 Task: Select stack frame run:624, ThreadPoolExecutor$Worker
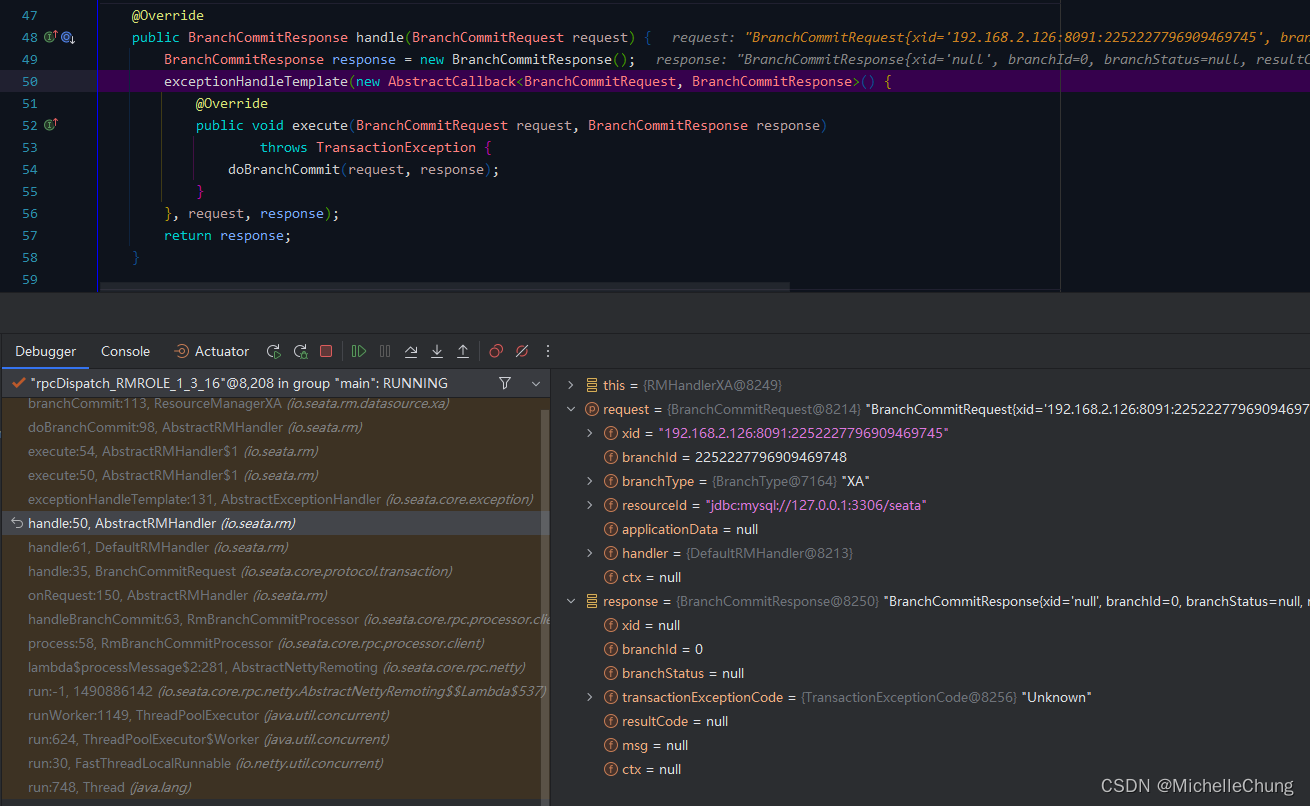tap(270, 739)
